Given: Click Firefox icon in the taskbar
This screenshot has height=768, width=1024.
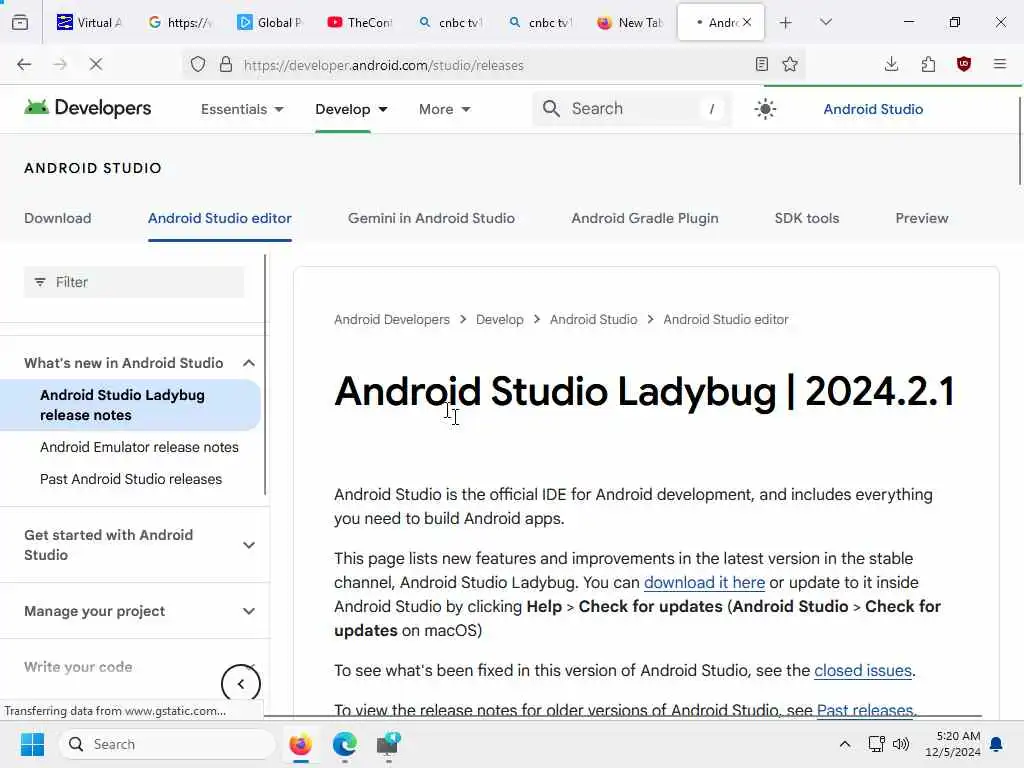Looking at the screenshot, I should 300,744.
